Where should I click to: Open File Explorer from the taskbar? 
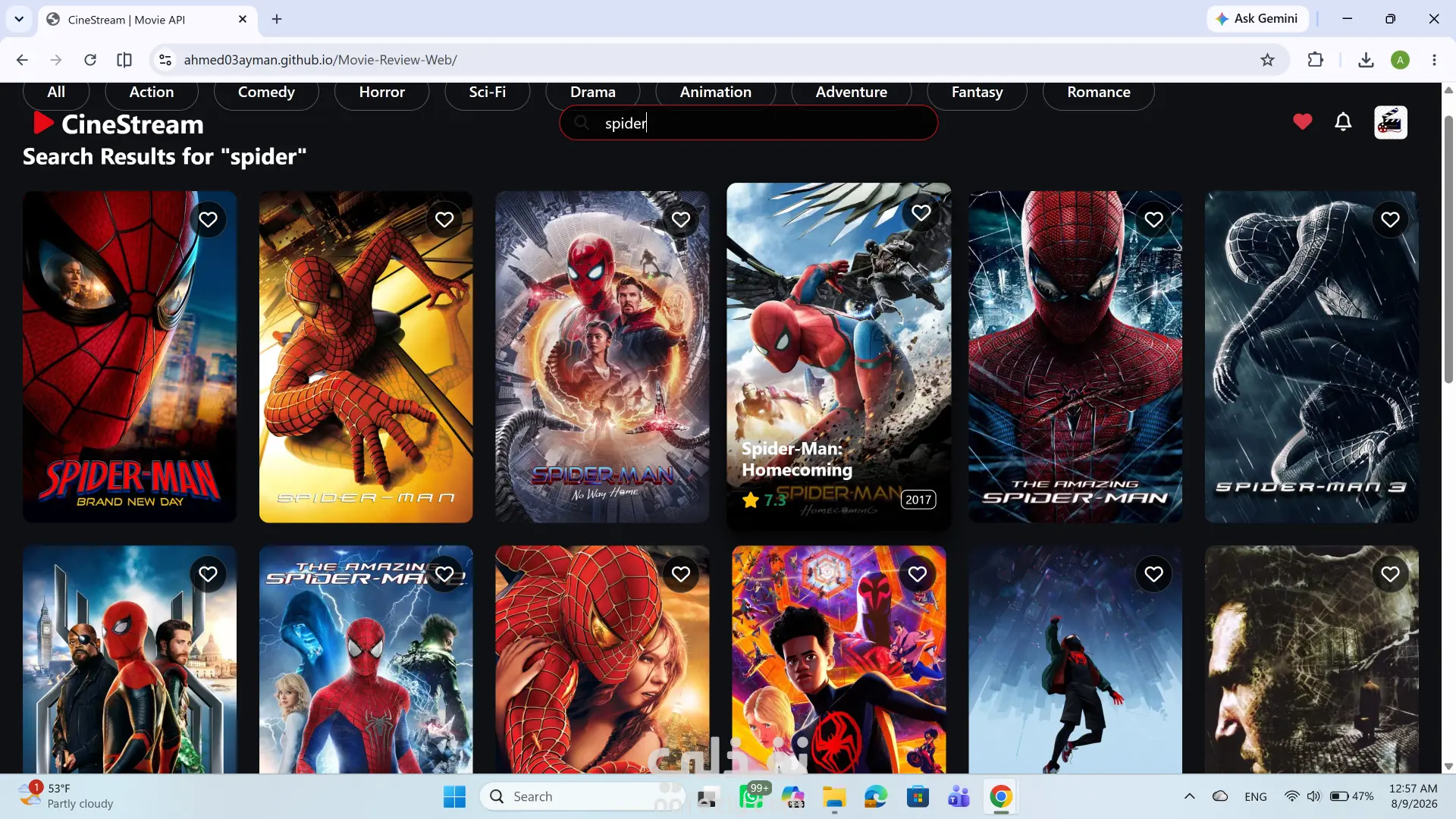point(834,797)
